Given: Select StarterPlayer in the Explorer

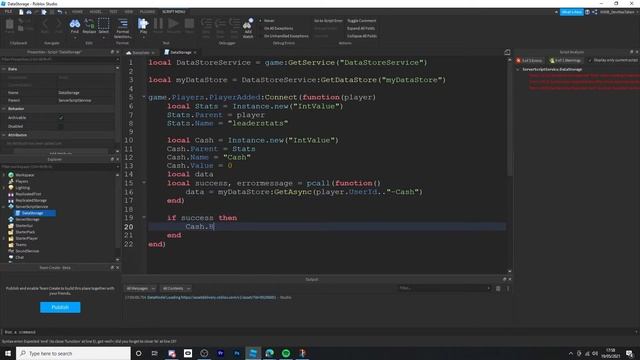Looking at the screenshot, I should coord(26,238).
